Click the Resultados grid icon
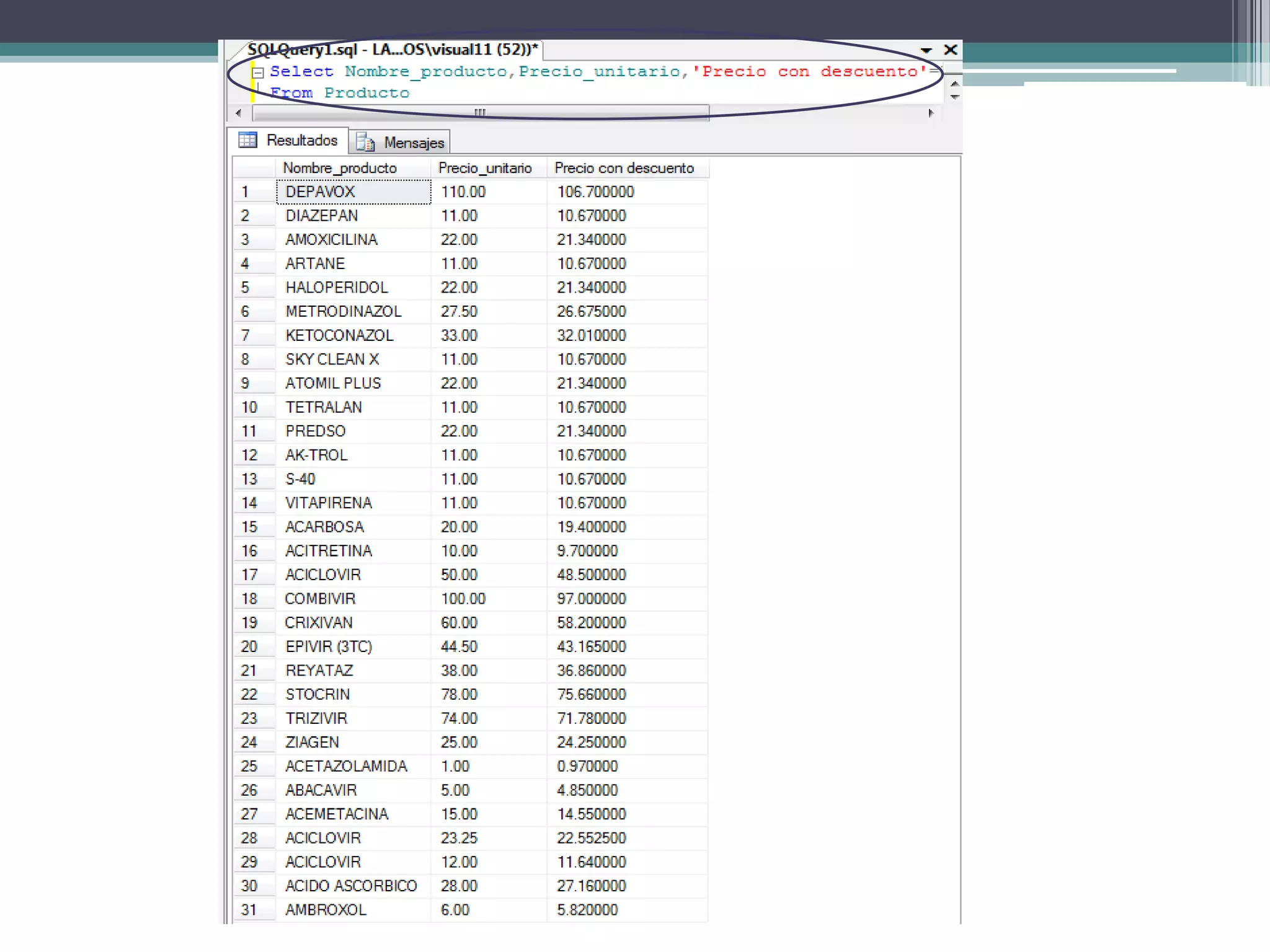The image size is (1270, 952). [247, 140]
